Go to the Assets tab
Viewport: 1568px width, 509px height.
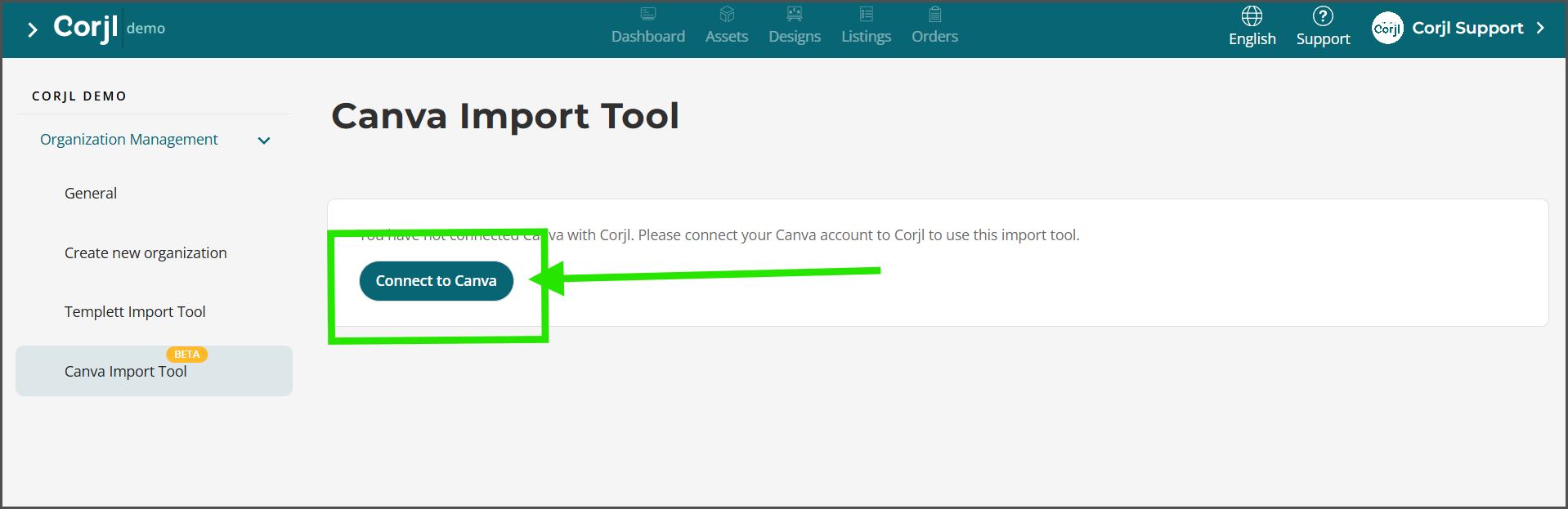pos(727,36)
